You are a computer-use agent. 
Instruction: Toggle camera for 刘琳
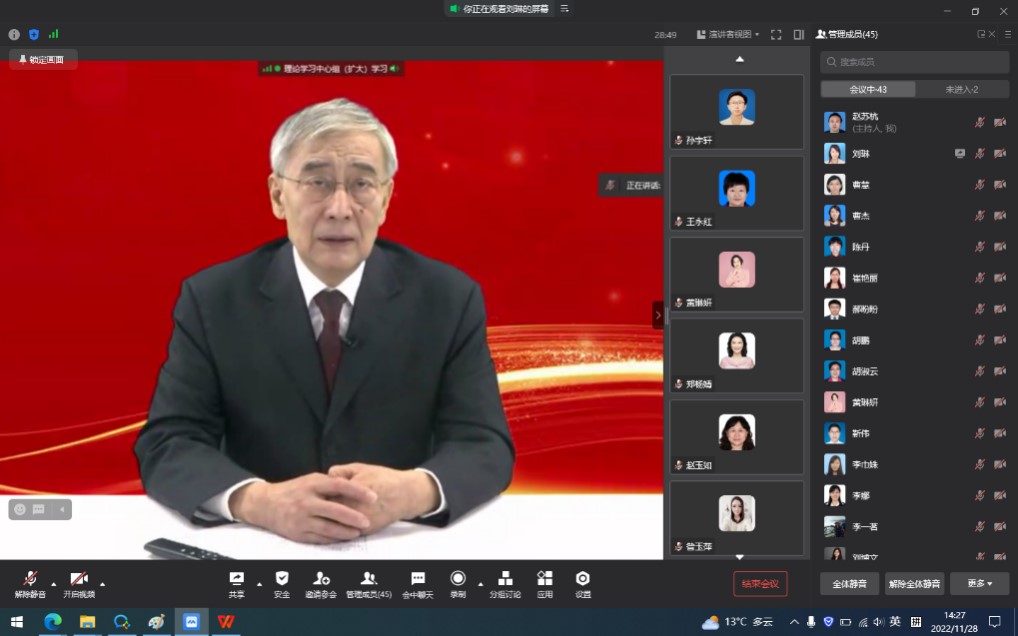[1000, 153]
